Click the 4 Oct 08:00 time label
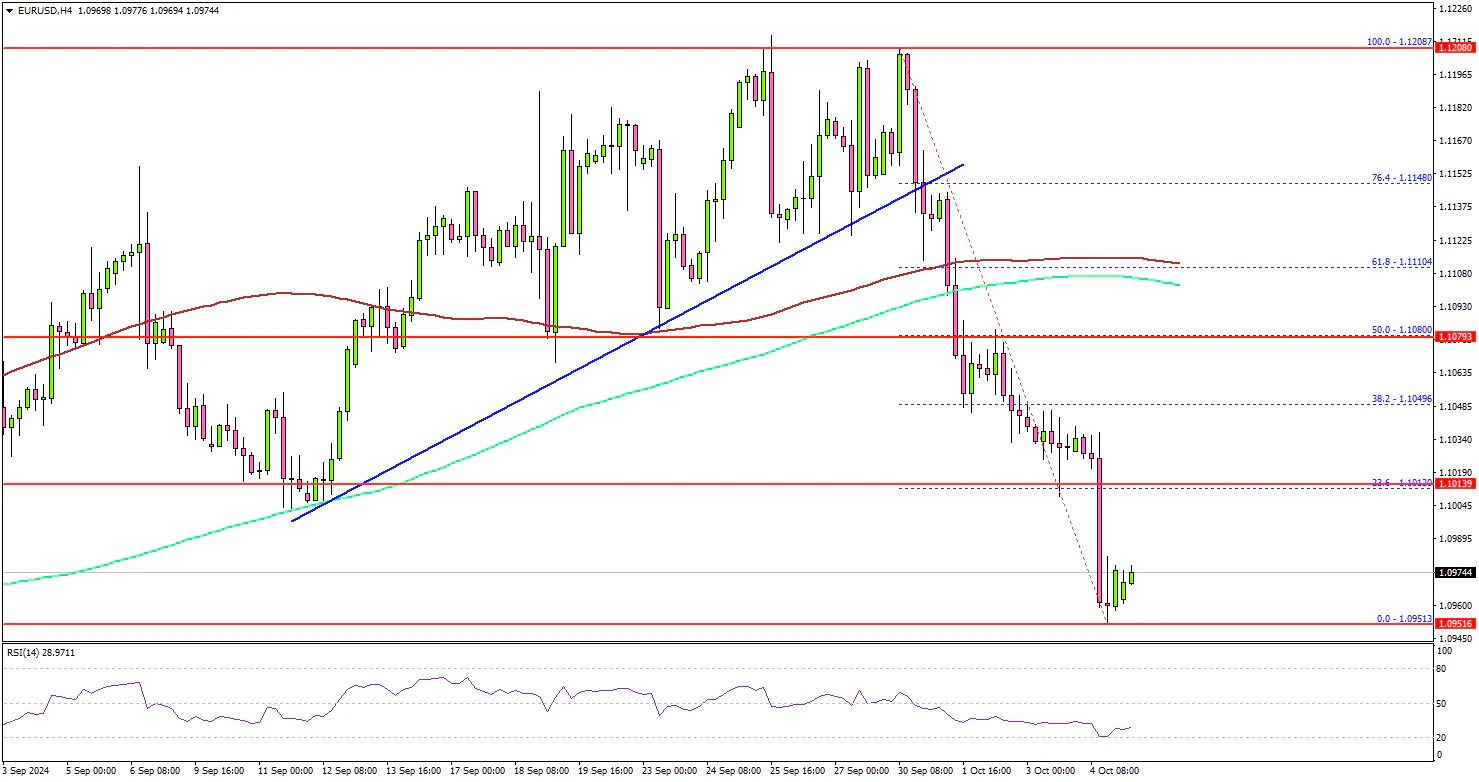The width and height of the screenshot is (1479, 782). [1113, 771]
